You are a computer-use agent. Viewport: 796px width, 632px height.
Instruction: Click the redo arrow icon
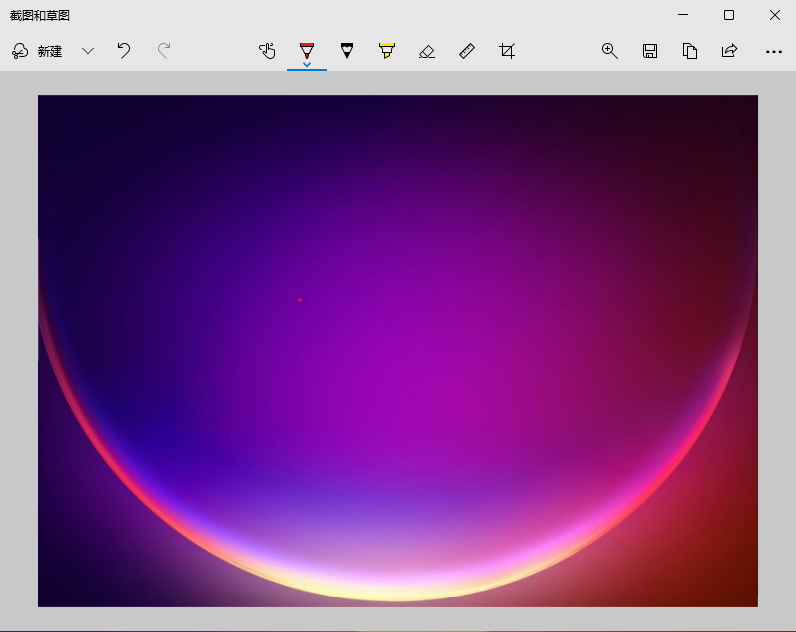click(164, 51)
